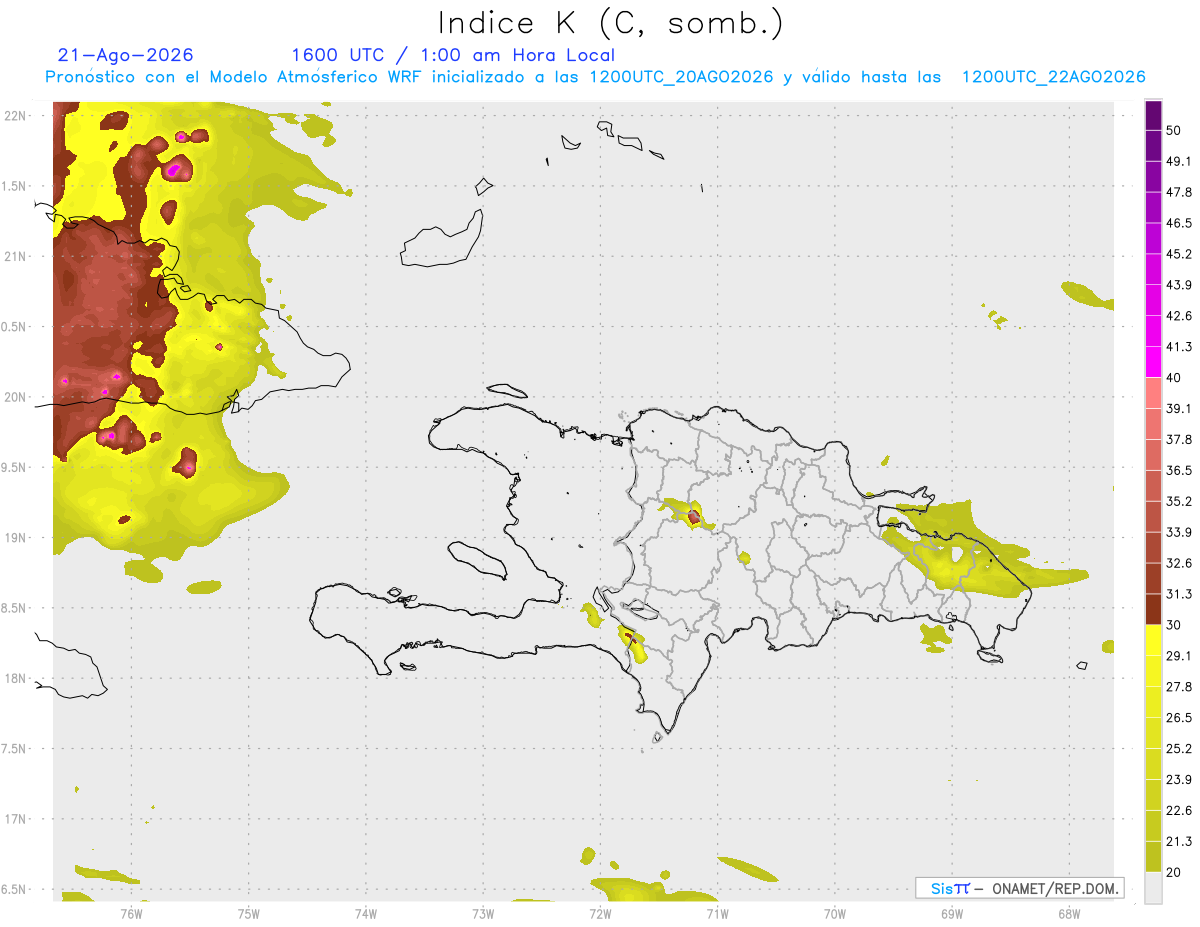Click colorbar value "26.5"
1200x927 pixels.
click(x=1179, y=718)
